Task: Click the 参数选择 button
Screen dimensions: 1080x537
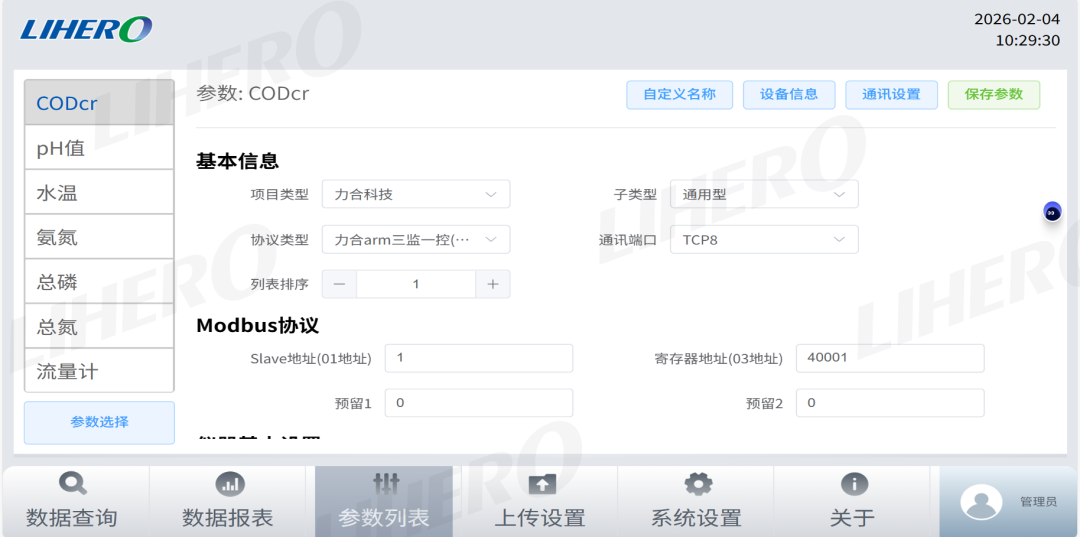Action: [x=99, y=422]
